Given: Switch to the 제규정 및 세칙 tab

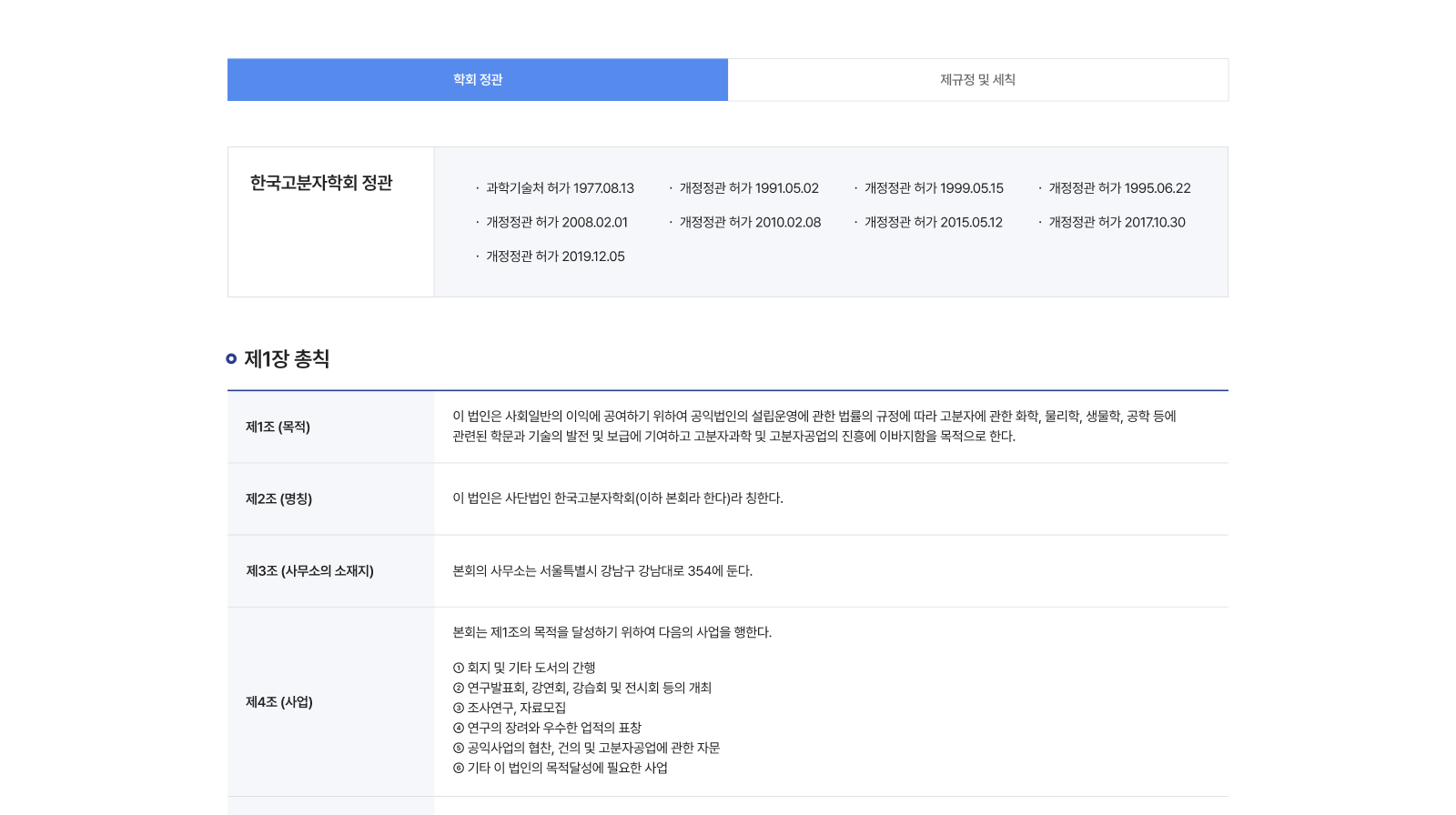Looking at the screenshot, I should (978, 80).
